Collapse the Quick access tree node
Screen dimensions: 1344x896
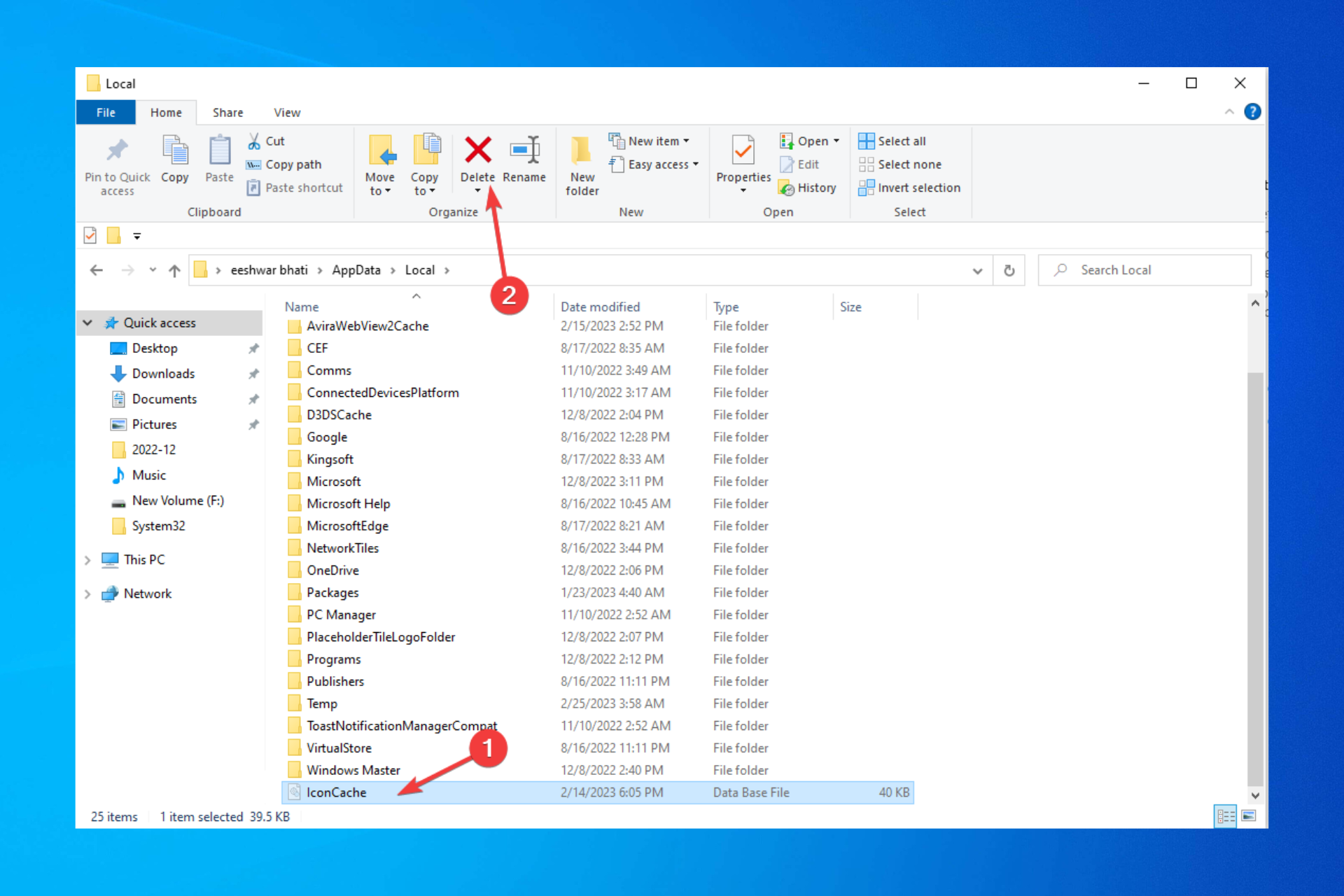tap(87, 323)
